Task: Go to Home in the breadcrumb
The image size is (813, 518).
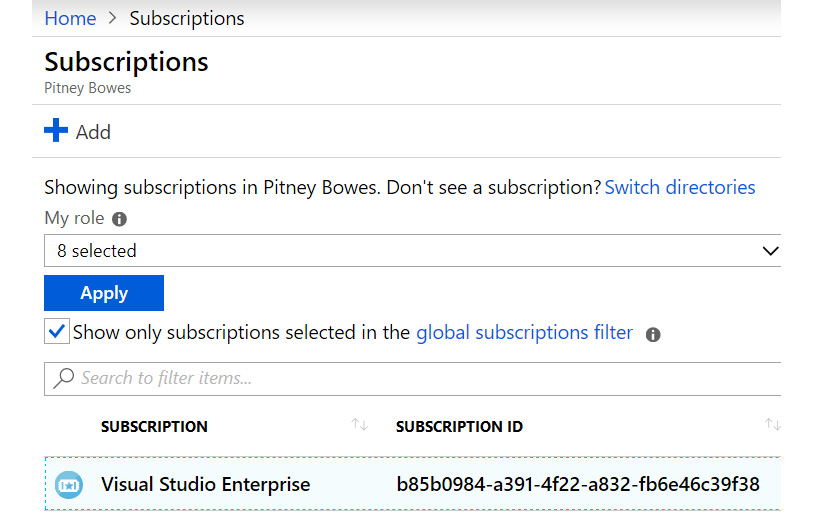Action: click(x=70, y=18)
